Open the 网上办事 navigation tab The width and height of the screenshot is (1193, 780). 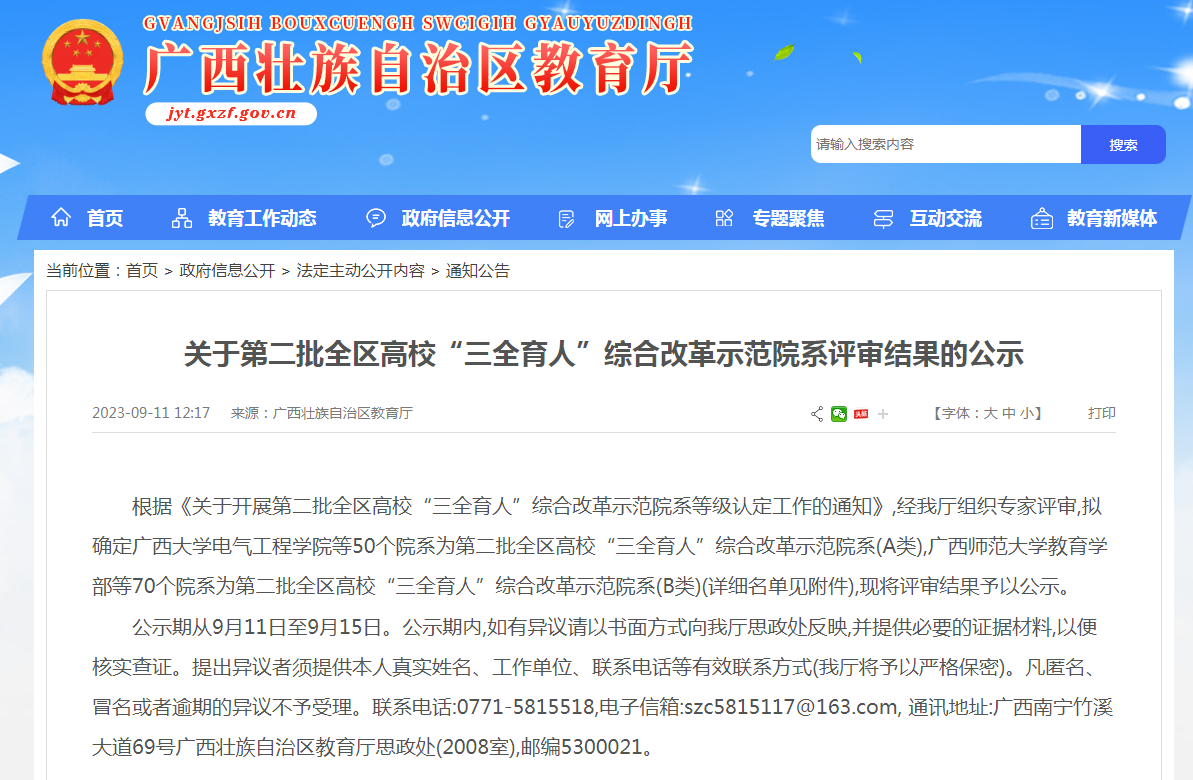[630, 218]
